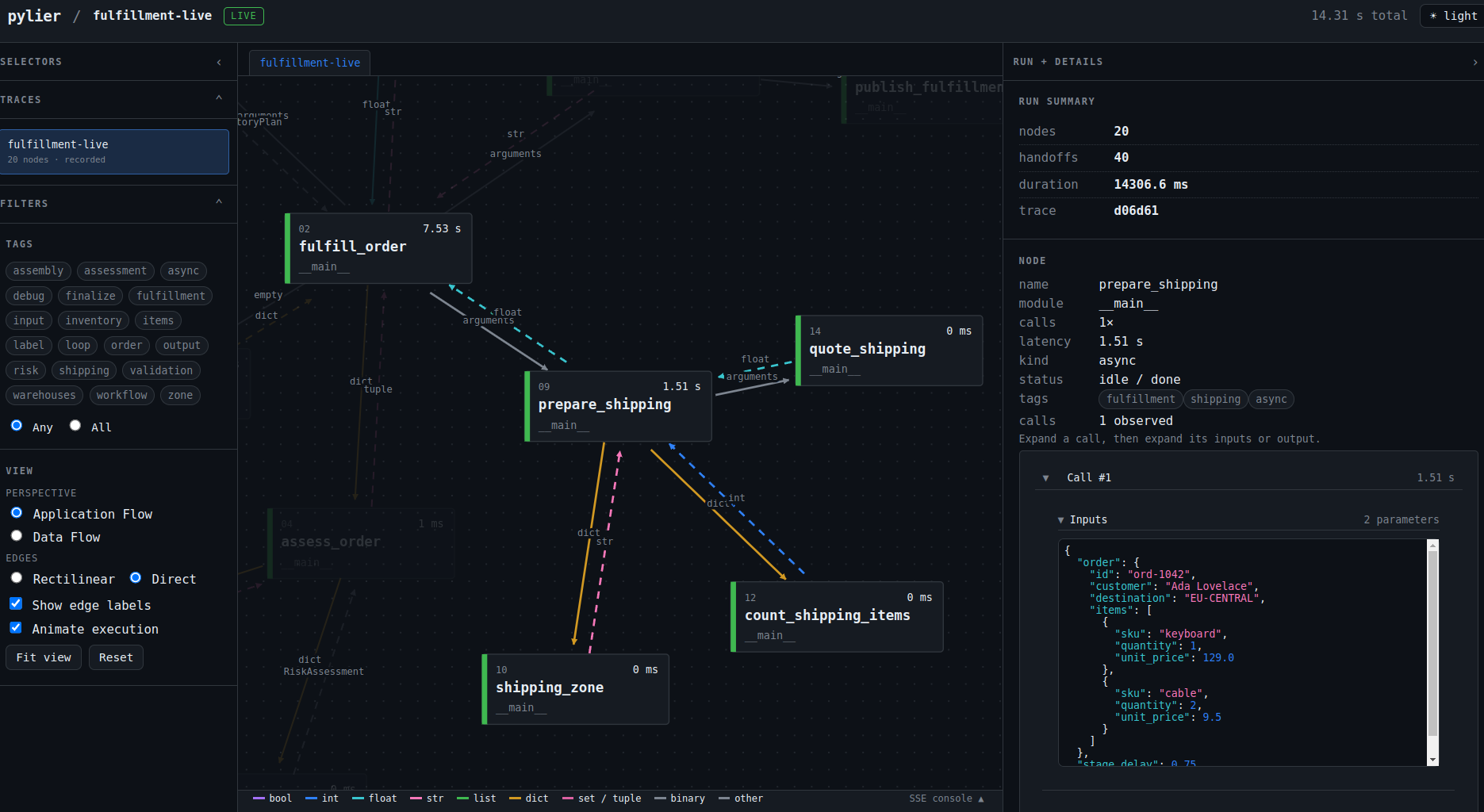Screen dimensions: 1484x812
Task: Click the fulfillment tag in node details
Action: (x=1141, y=400)
